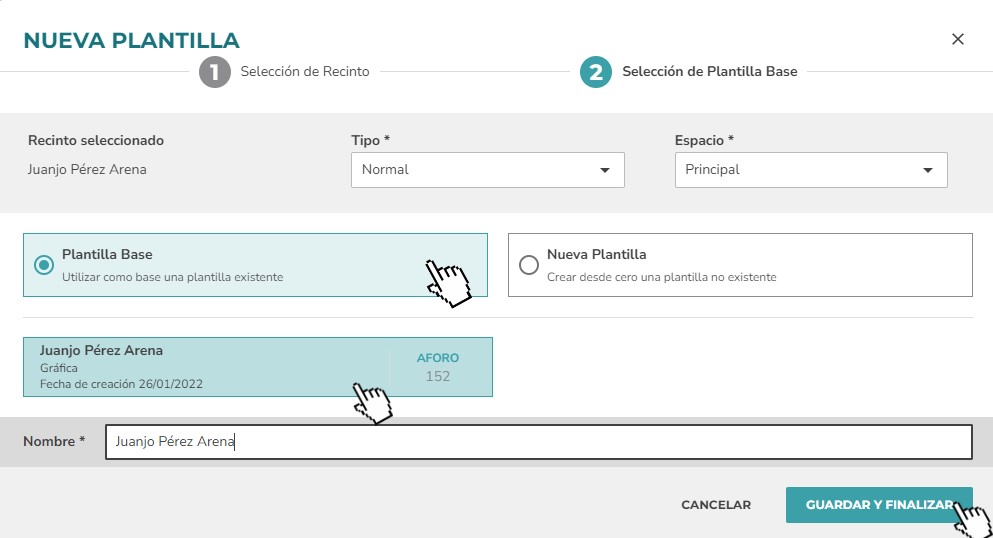Screen dimensions: 993x538
Task: Select the Juanjo Pérez Arena template card
Action: pos(258,367)
